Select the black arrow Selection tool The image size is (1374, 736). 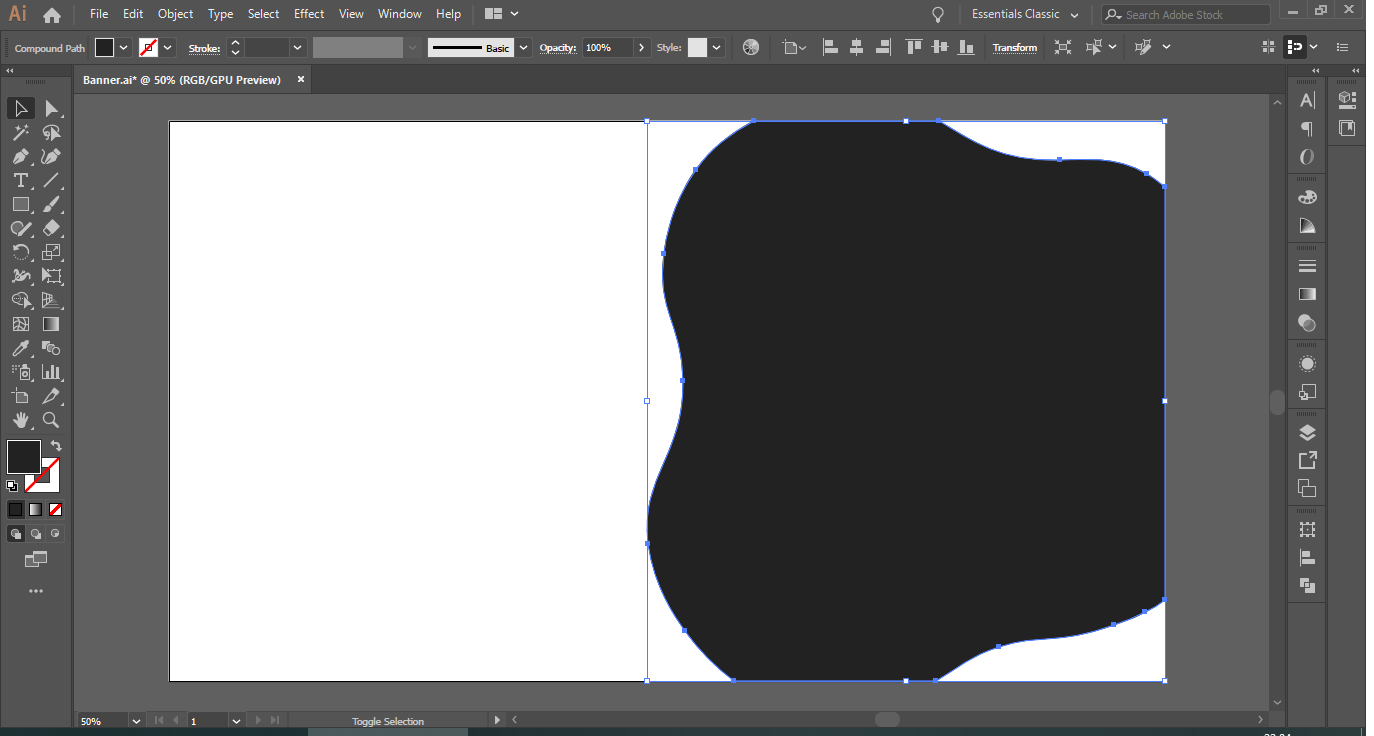(x=21, y=108)
